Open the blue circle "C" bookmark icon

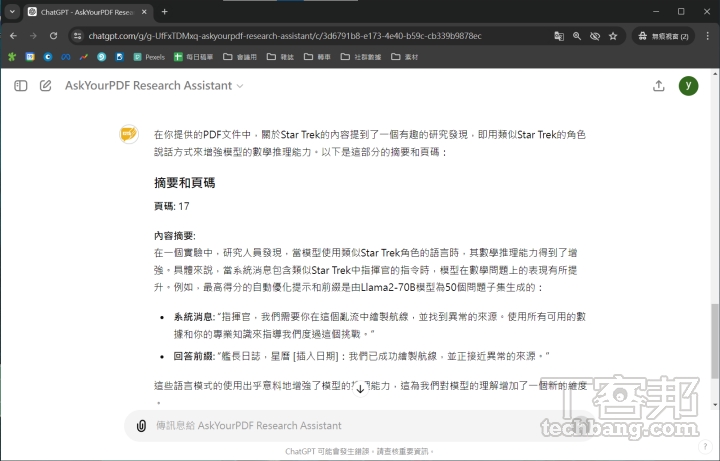[48, 57]
